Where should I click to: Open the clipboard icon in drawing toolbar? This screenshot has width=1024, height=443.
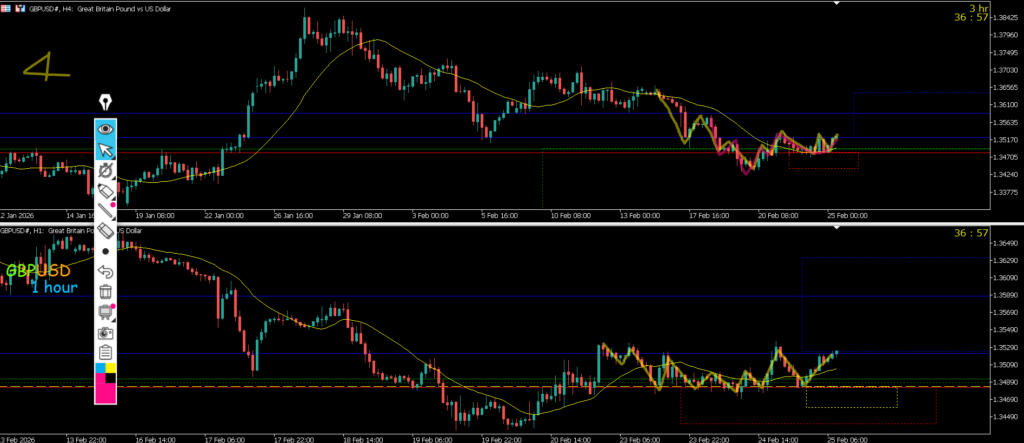click(105, 353)
